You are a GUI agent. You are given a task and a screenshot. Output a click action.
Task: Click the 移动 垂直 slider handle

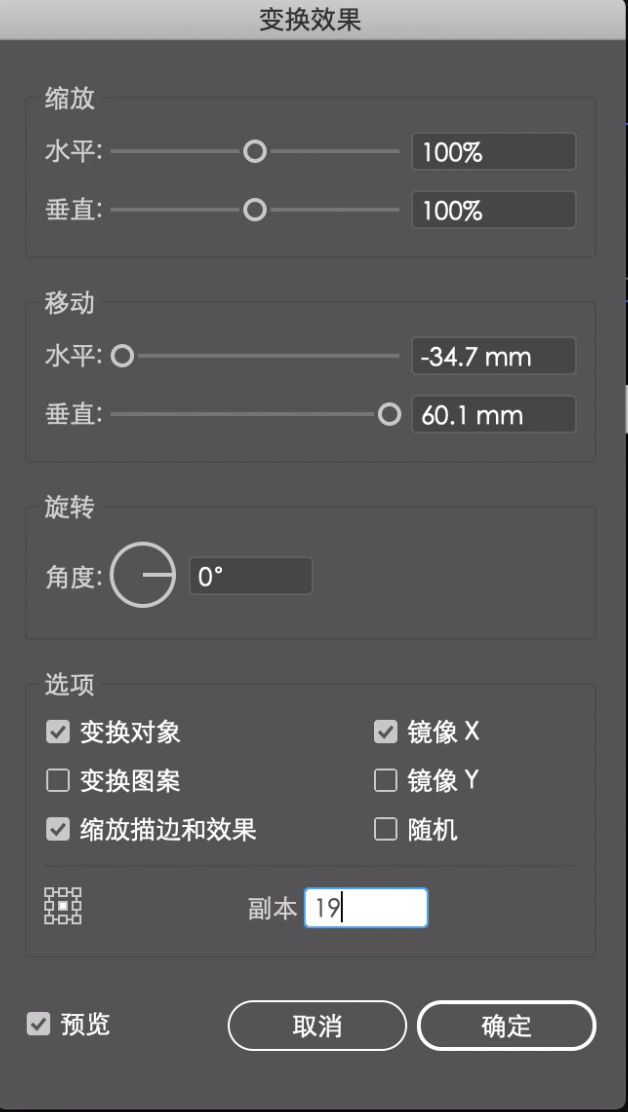click(389, 414)
